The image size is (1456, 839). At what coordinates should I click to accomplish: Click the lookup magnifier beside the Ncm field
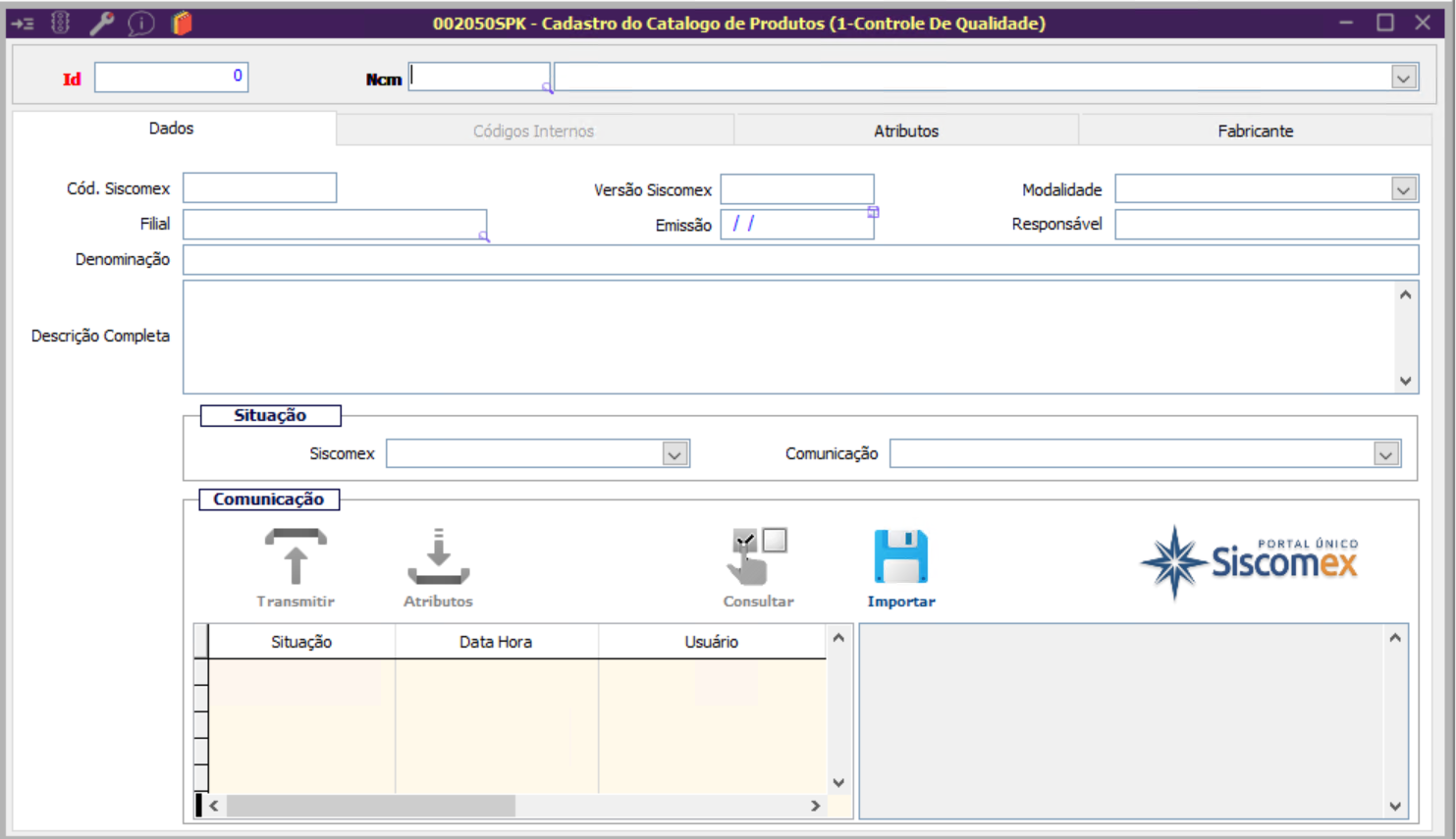548,87
